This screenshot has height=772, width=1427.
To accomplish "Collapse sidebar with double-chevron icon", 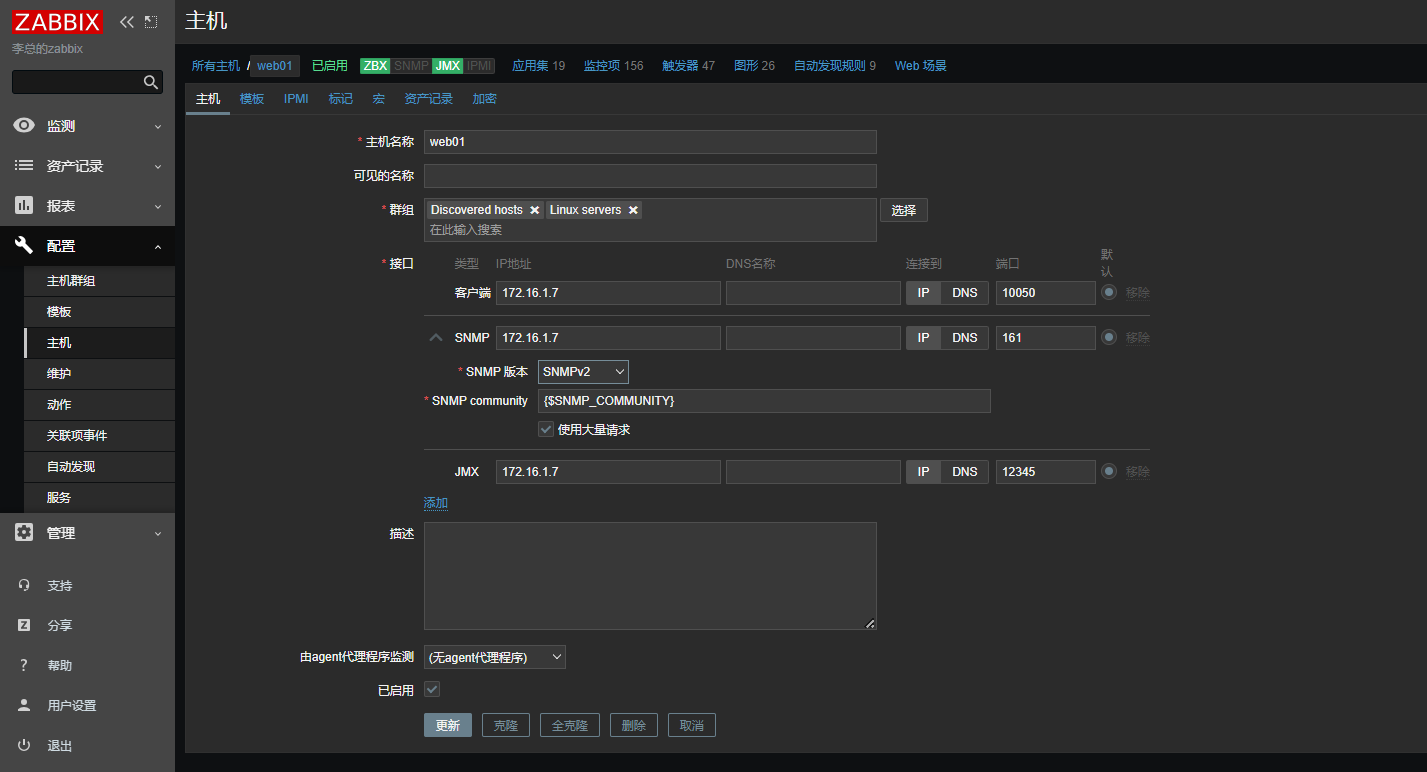I will point(126,21).
